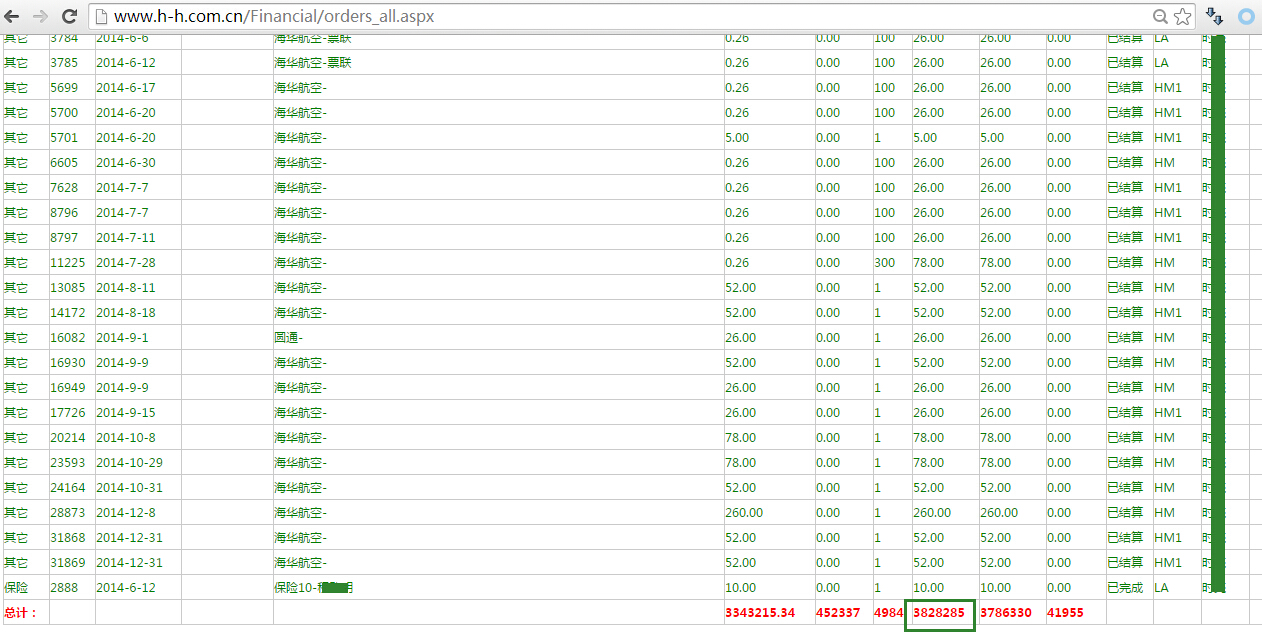Select the date 2014-8-18
The width and height of the screenshot is (1262, 639).
point(126,312)
